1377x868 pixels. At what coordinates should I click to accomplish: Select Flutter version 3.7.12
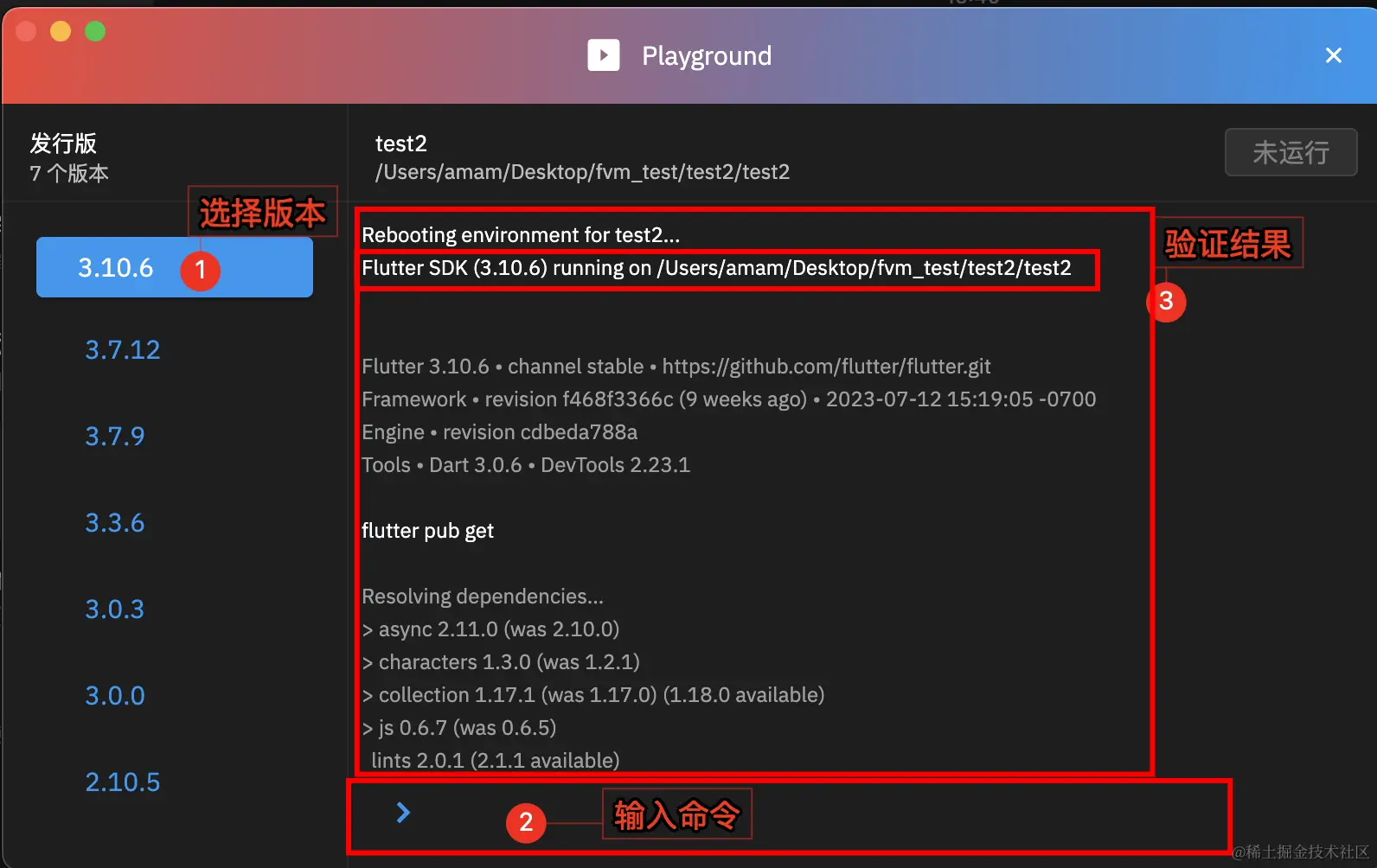tap(123, 350)
